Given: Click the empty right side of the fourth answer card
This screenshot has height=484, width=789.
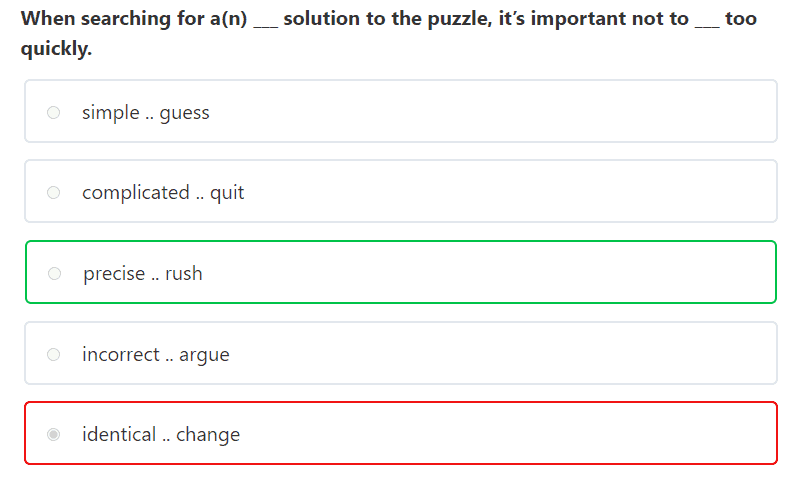Looking at the screenshot, I should [600, 354].
